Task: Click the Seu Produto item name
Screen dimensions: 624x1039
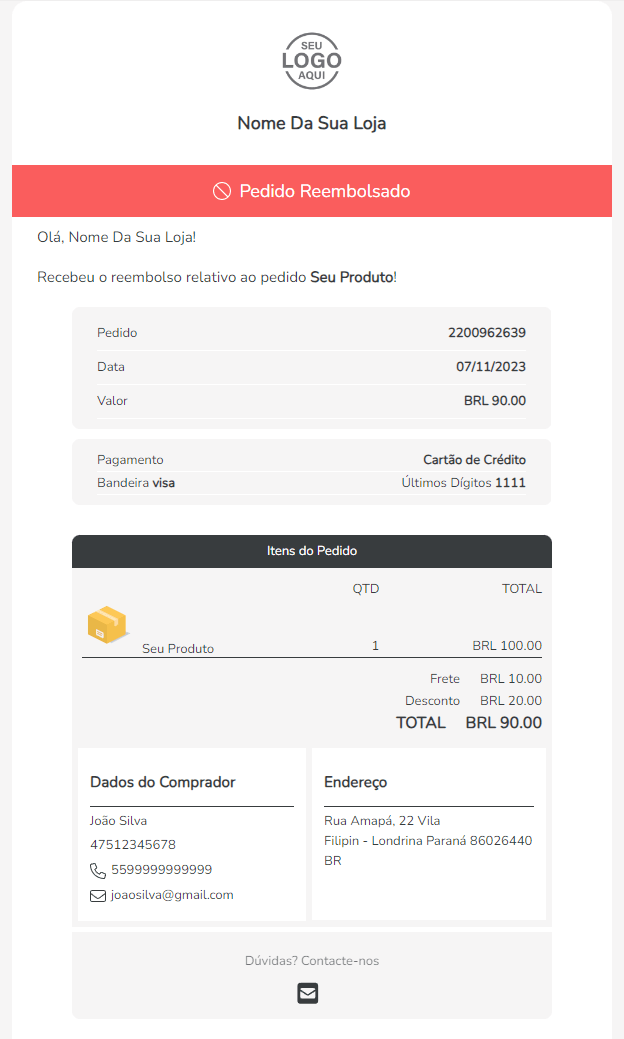Action: (x=178, y=648)
